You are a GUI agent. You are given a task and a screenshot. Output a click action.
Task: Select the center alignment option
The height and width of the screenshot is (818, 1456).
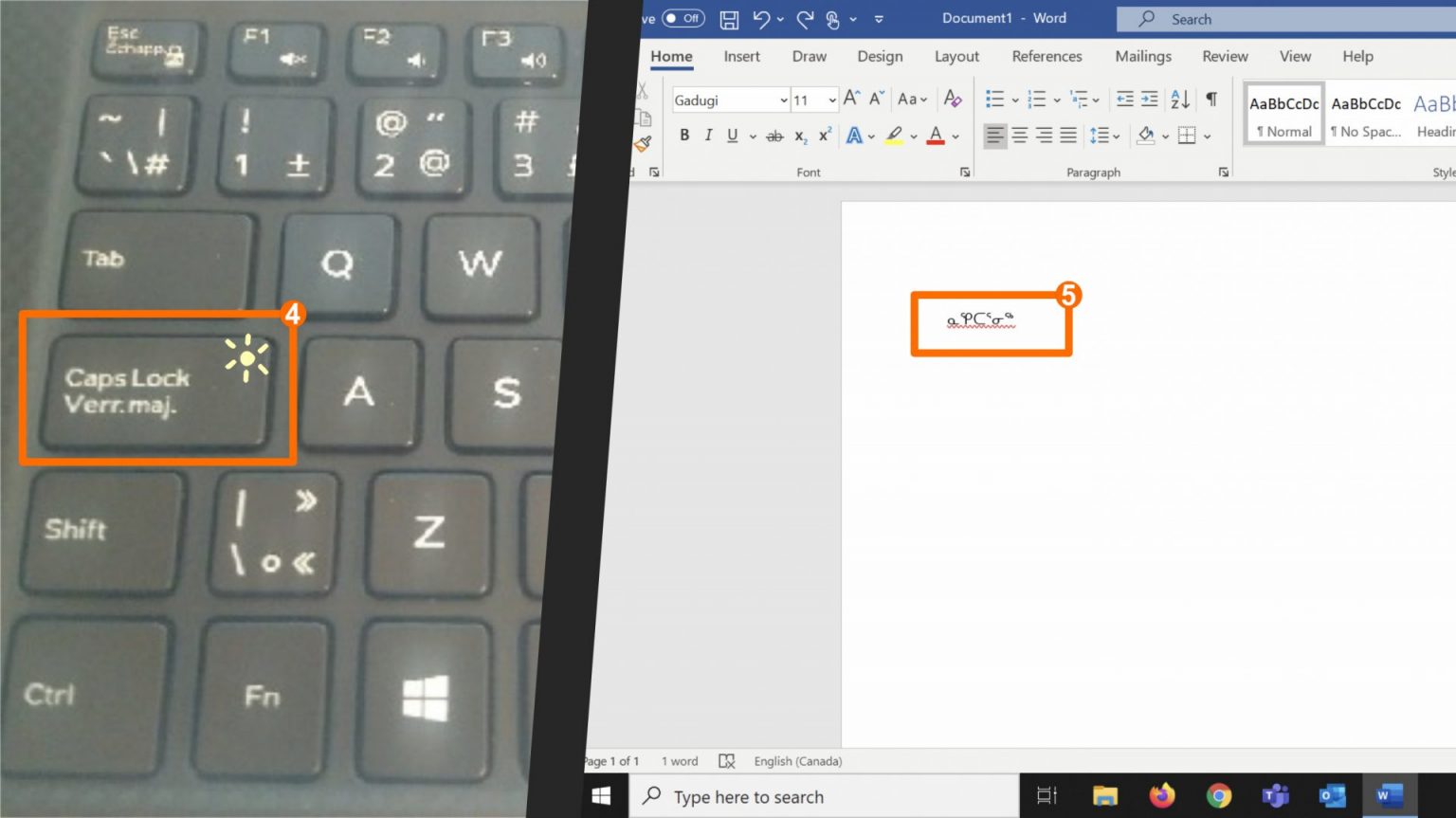[x=1019, y=136]
